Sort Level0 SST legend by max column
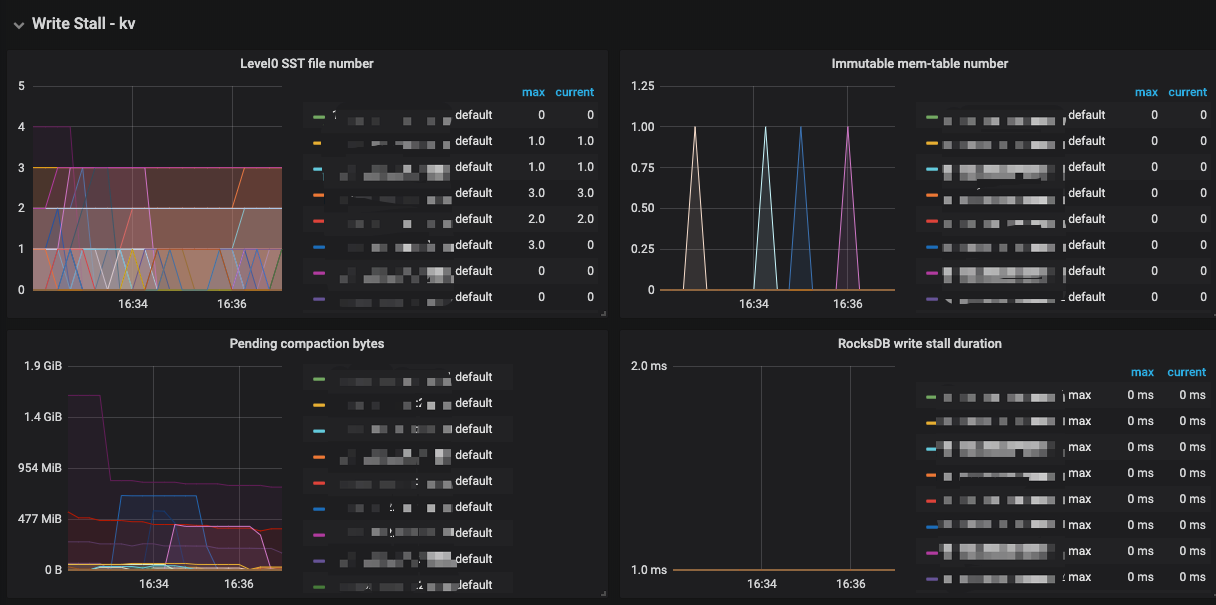 click(x=533, y=92)
